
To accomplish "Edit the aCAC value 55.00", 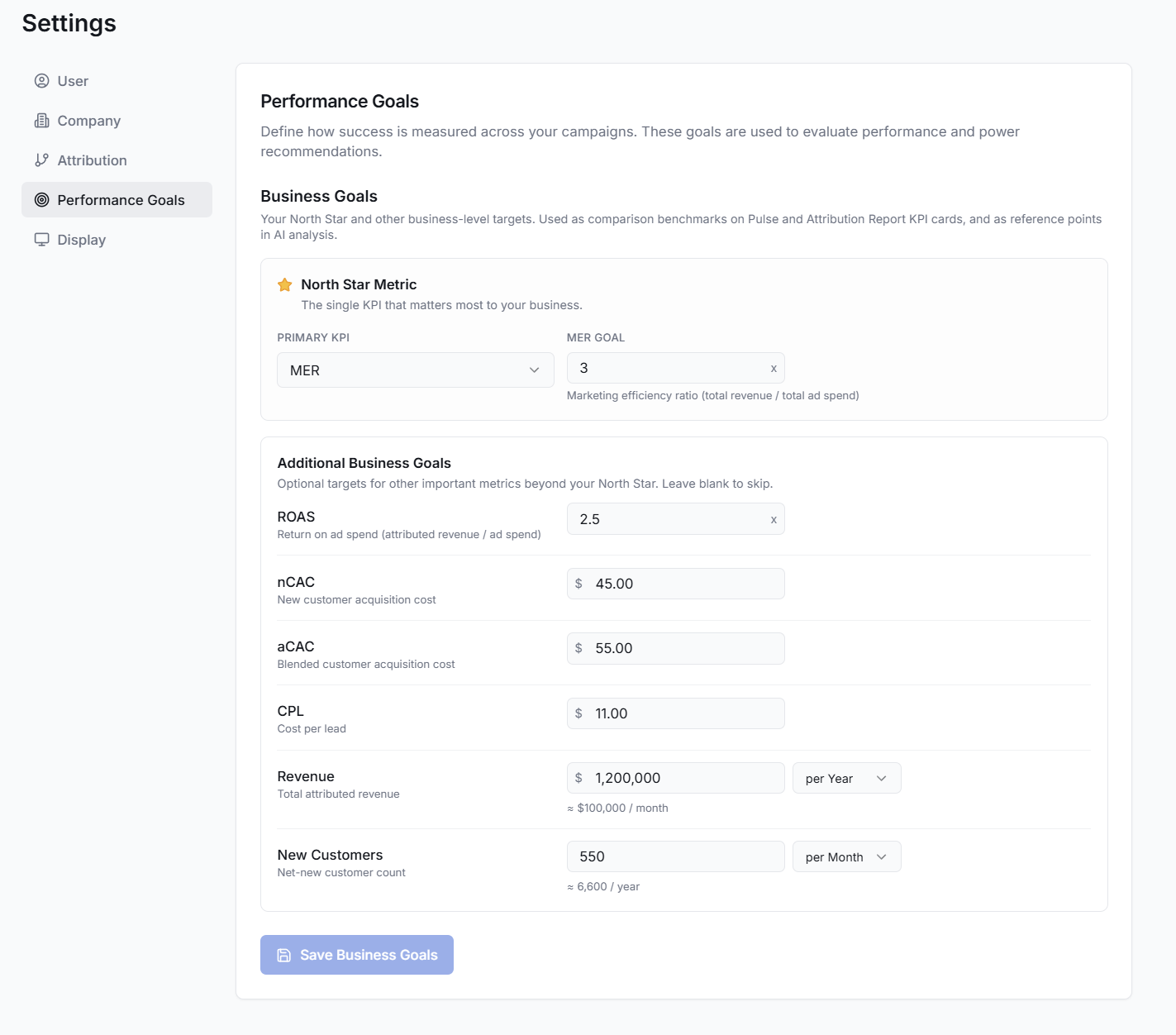I will [675, 648].
